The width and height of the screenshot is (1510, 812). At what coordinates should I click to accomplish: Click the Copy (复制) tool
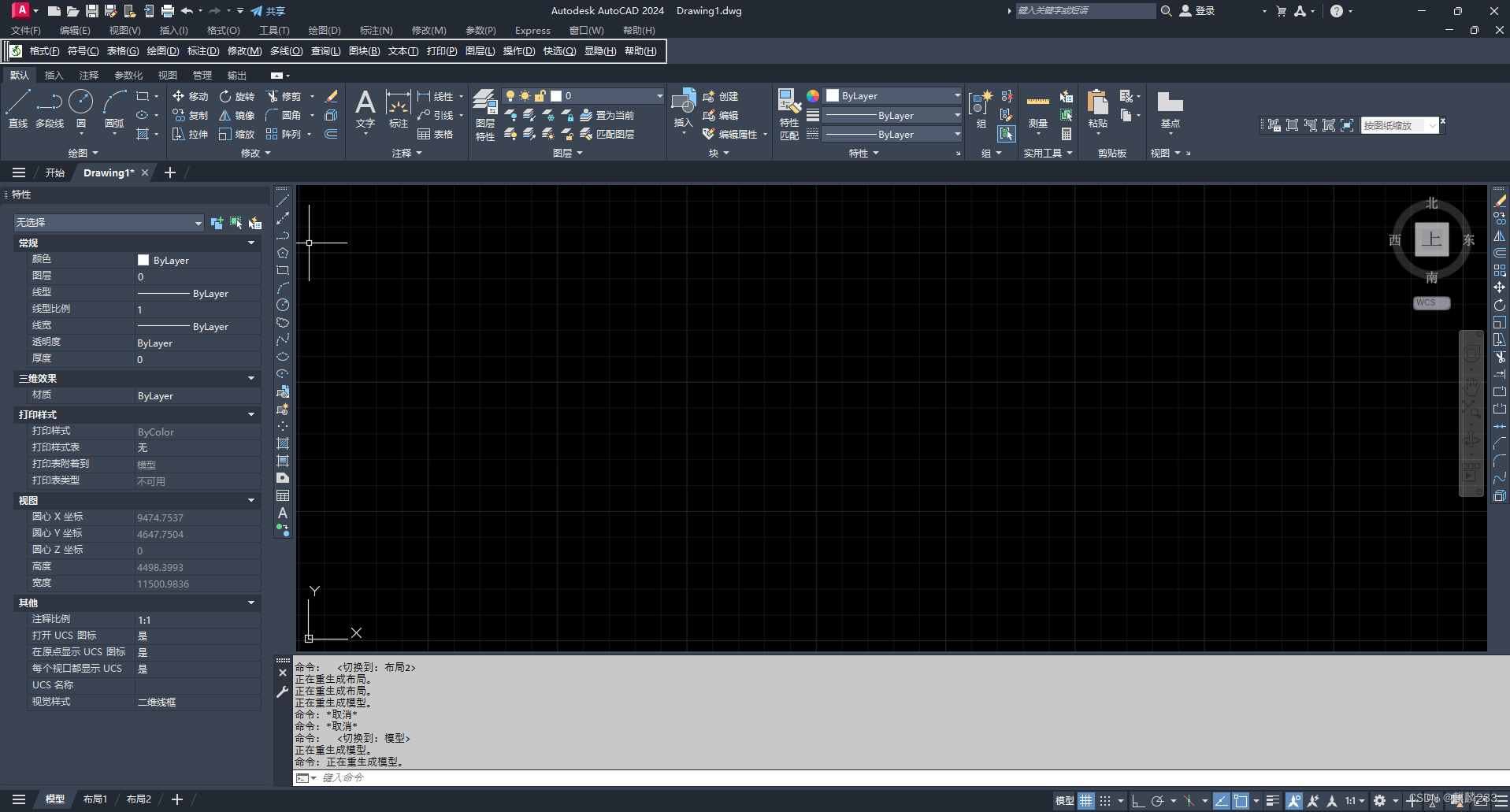190,115
